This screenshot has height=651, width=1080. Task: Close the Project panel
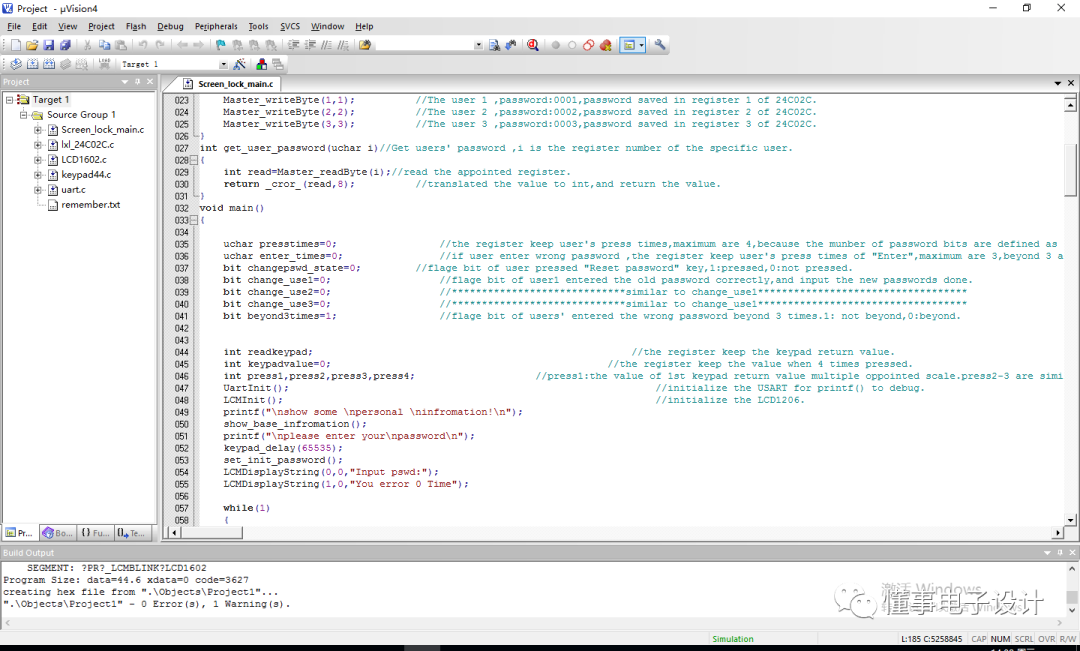click(149, 81)
